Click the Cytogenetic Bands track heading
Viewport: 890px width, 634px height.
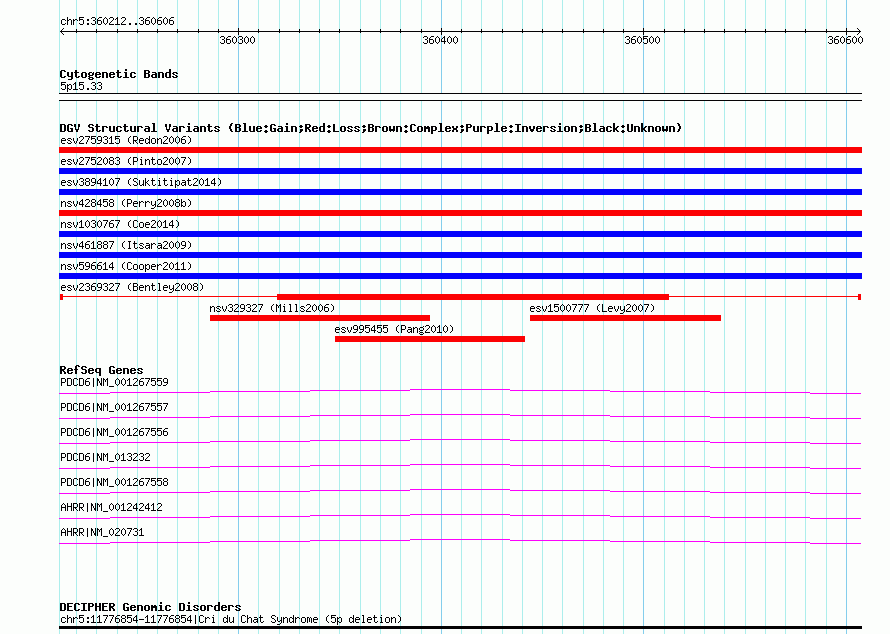pos(119,74)
